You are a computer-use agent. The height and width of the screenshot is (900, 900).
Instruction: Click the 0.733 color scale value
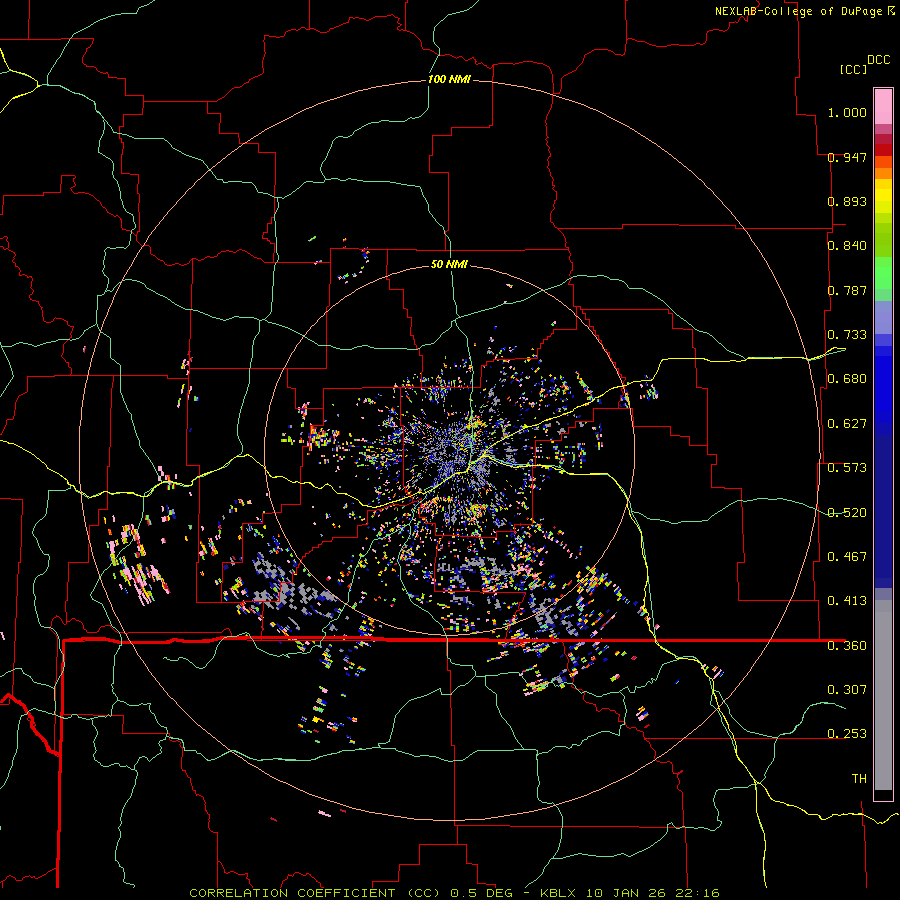(x=847, y=335)
